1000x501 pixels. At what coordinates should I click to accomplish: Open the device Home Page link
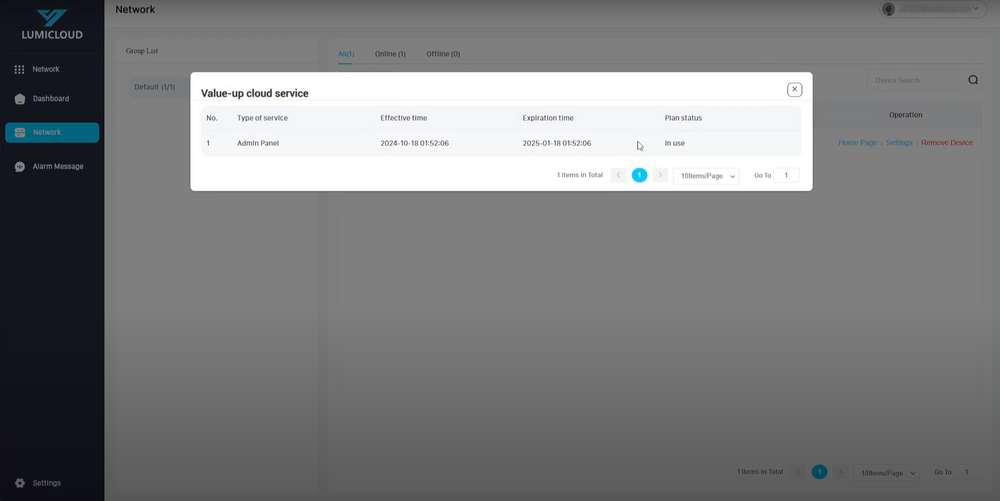[857, 143]
